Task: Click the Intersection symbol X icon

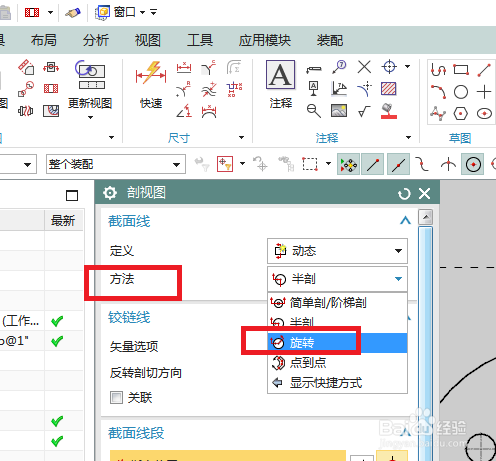Action: pos(364,67)
